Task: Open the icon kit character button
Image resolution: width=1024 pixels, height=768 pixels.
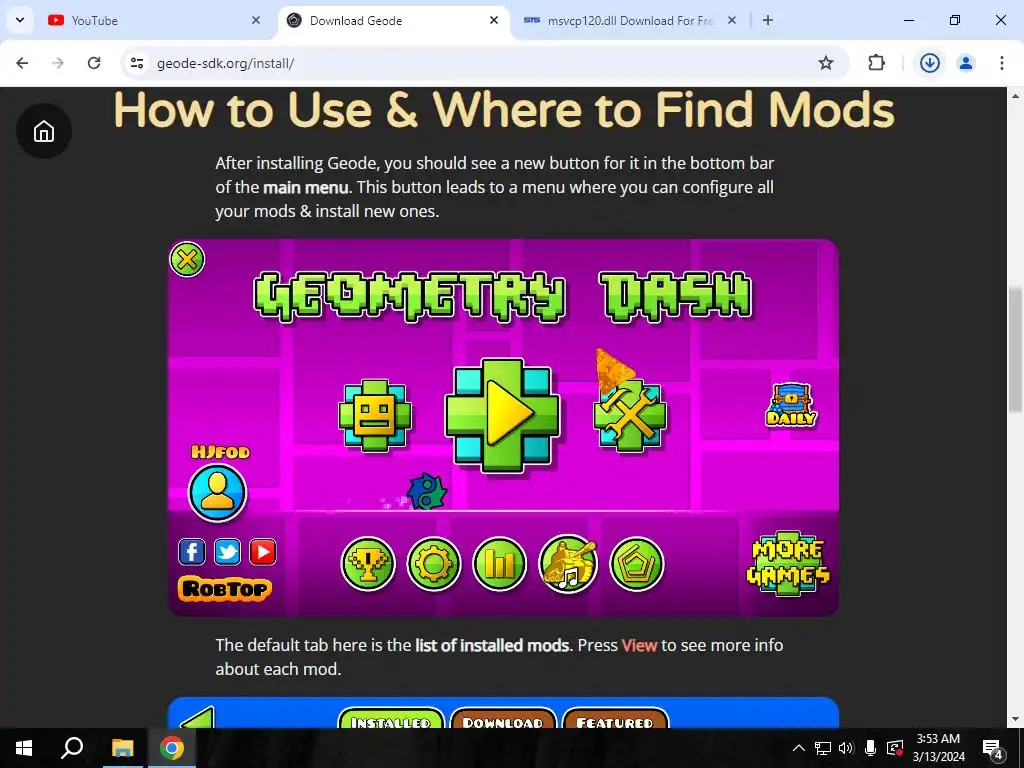Action: pos(375,415)
